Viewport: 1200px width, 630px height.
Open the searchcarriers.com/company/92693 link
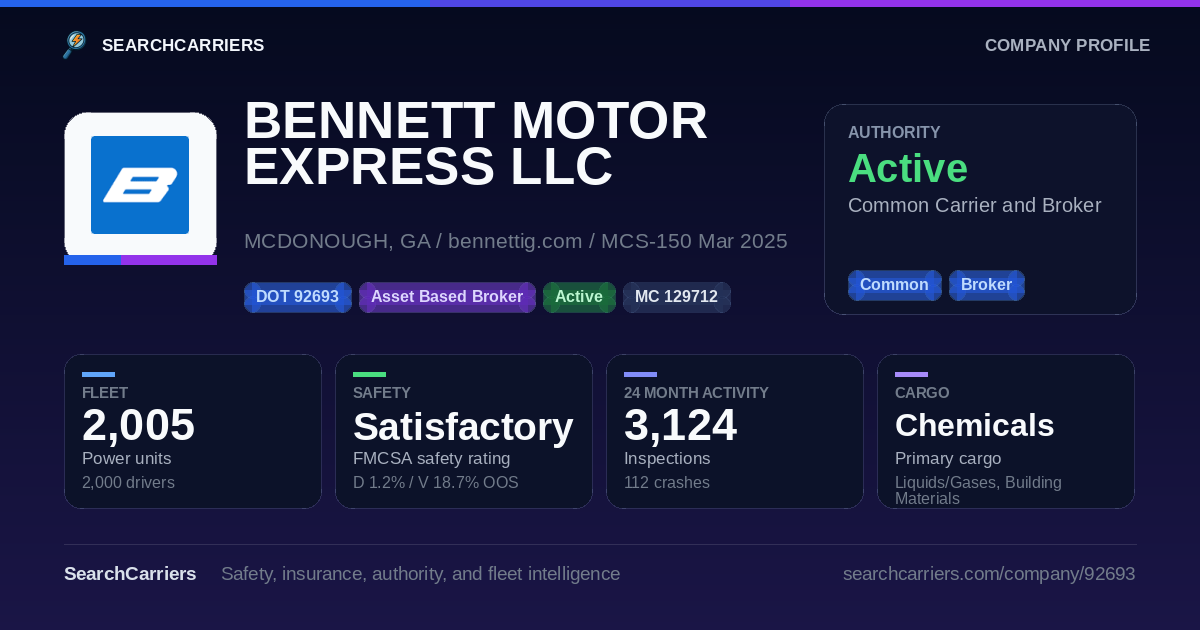pos(989,574)
